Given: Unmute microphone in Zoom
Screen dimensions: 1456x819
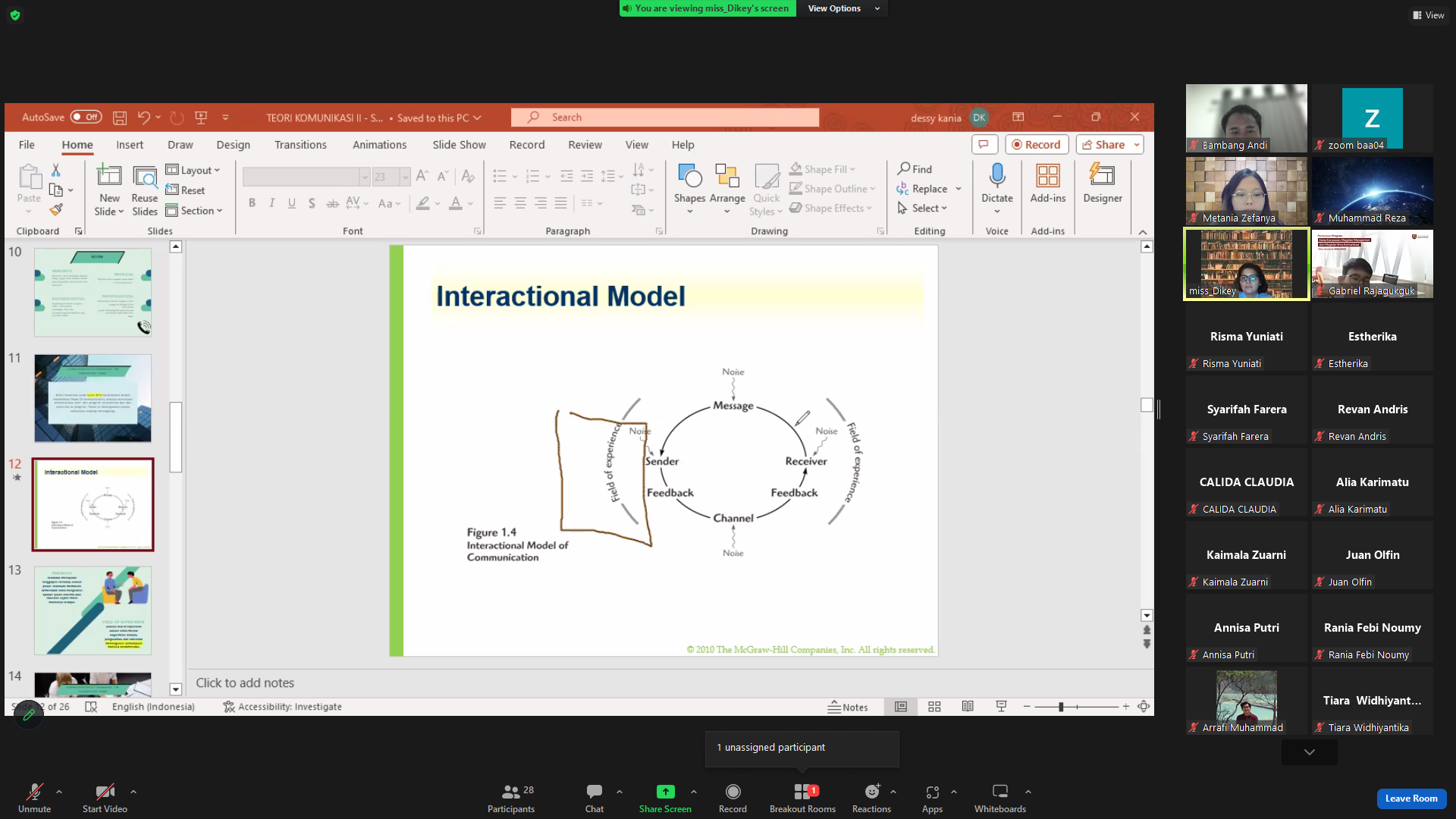Looking at the screenshot, I should pyautogui.click(x=34, y=799).
